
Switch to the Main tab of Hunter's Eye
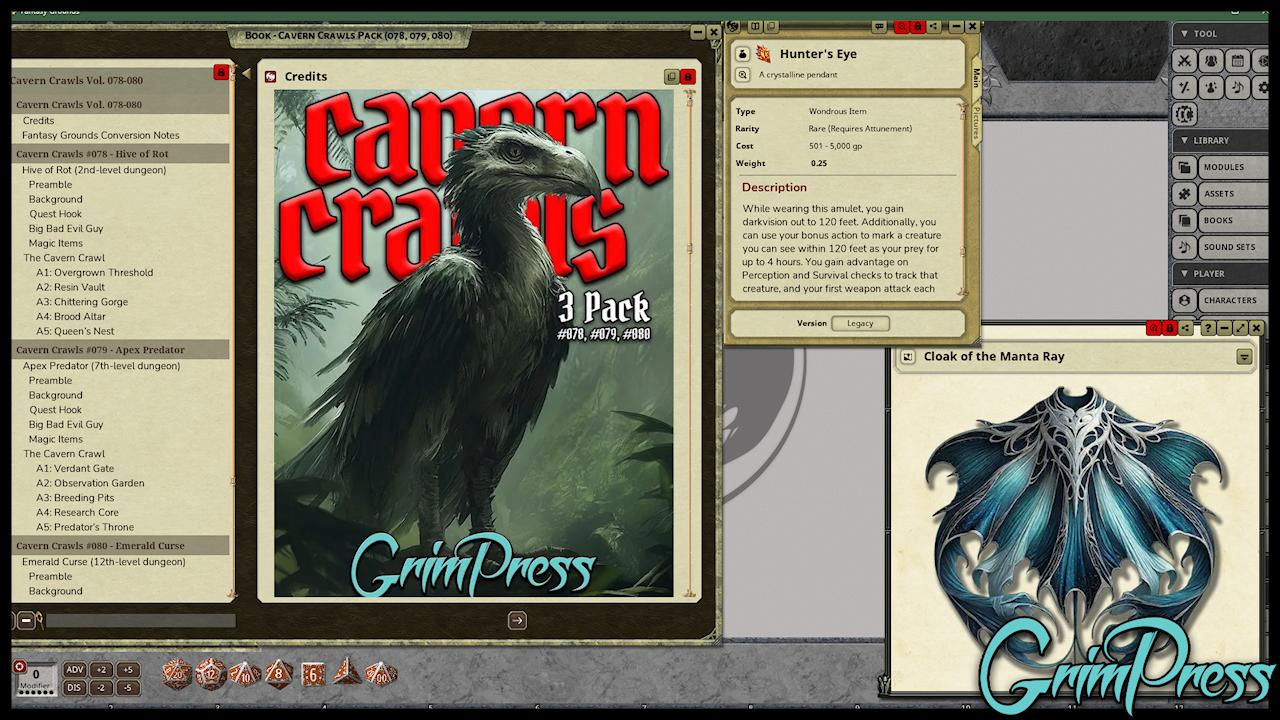pyautogui.click(x=976, y=79)
